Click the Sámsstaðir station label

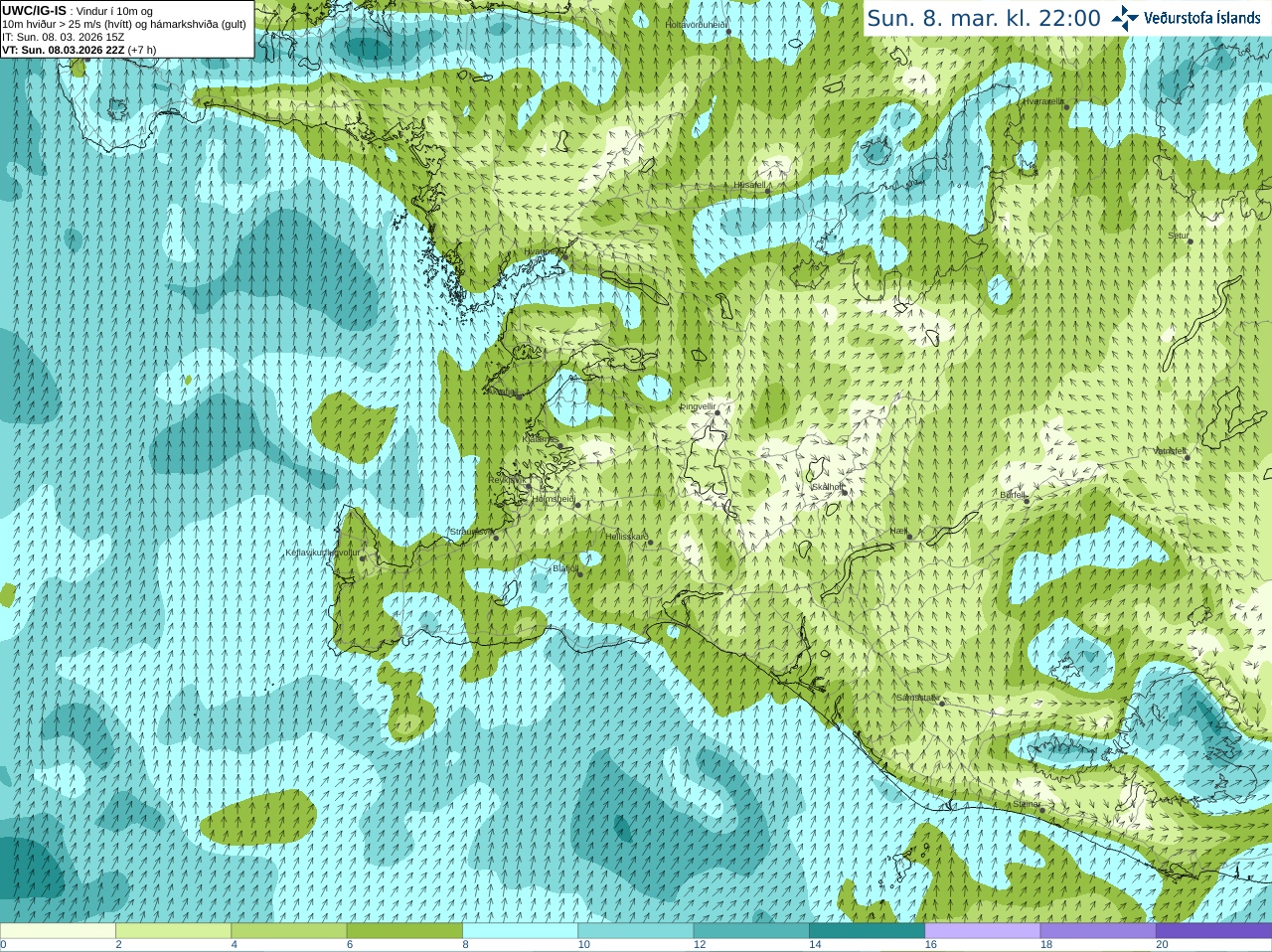coord(917,698)
